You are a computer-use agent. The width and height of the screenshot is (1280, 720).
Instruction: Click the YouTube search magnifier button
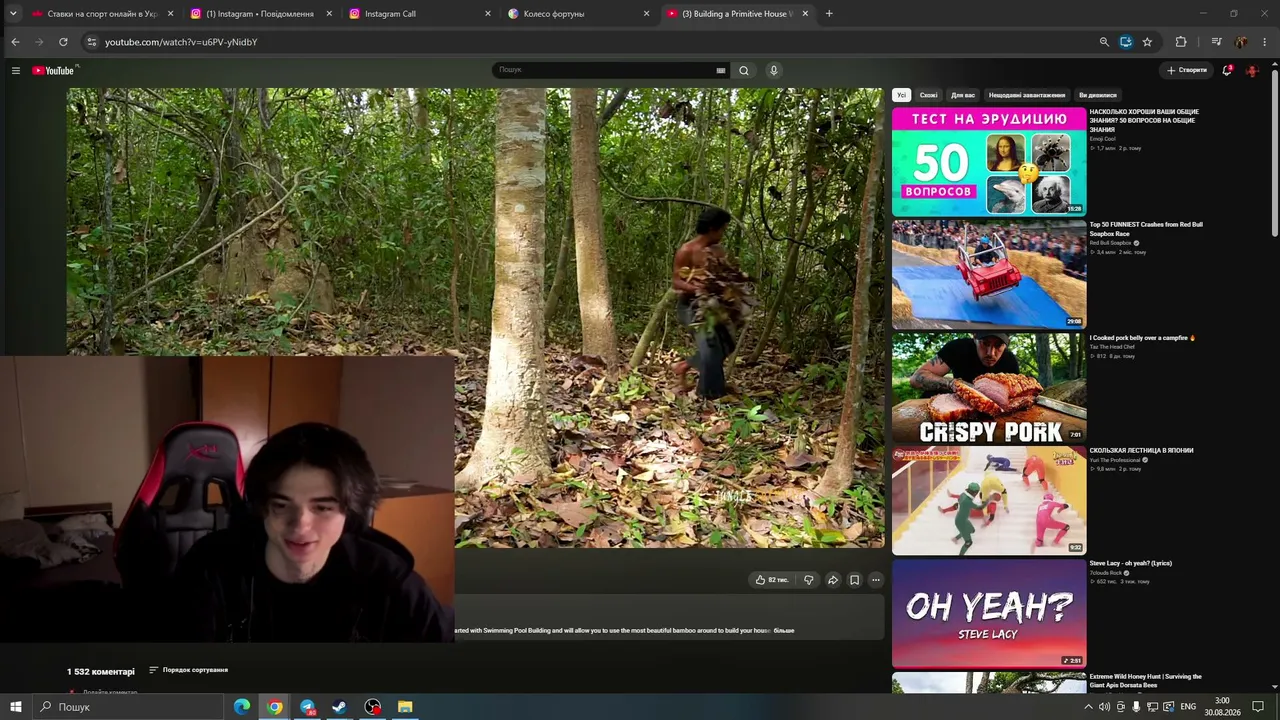[x=744, y=70]
